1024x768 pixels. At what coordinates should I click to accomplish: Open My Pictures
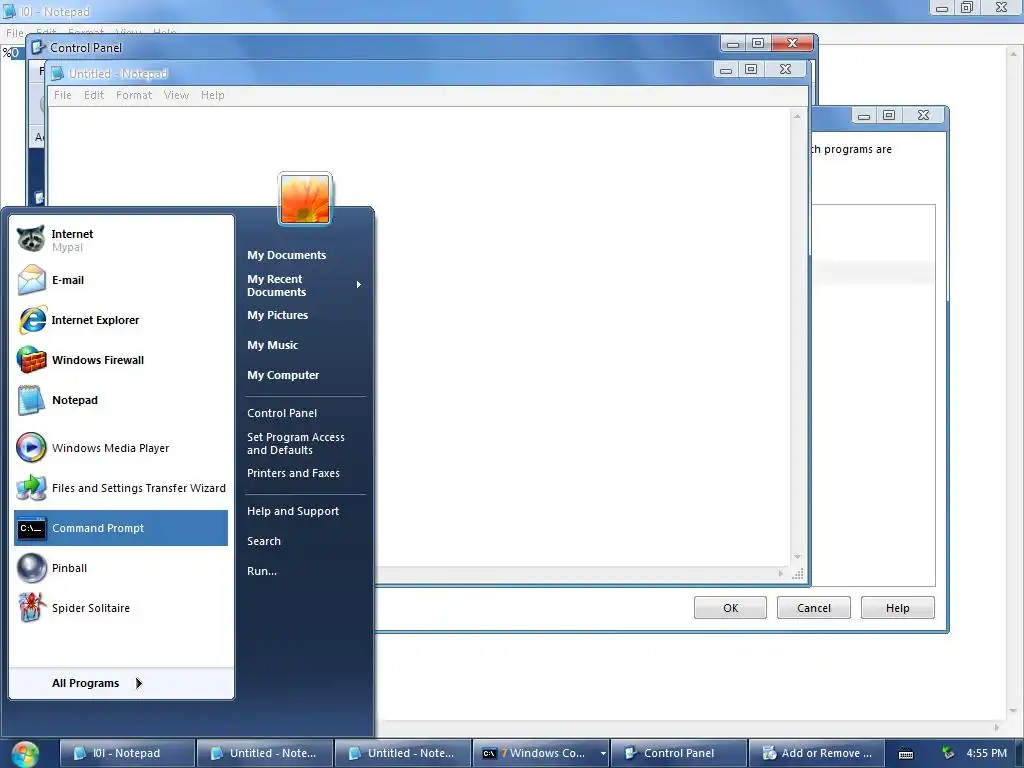click(x=277, y=315)
